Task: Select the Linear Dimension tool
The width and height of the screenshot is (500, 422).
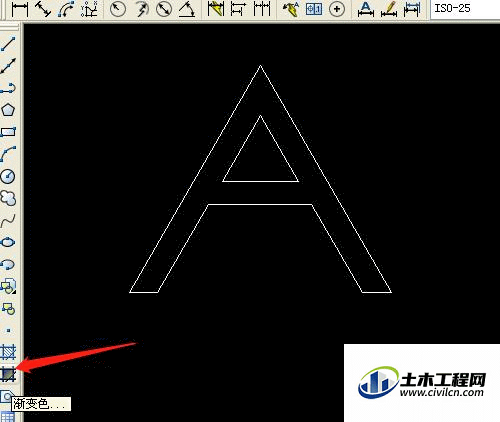Action: [19, 9]
